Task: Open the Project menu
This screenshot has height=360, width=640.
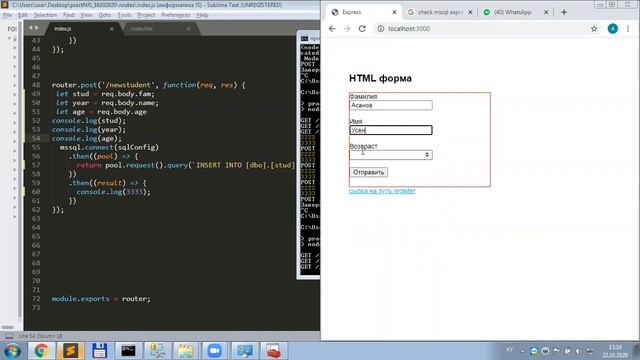Action: [x=146, y=15]
